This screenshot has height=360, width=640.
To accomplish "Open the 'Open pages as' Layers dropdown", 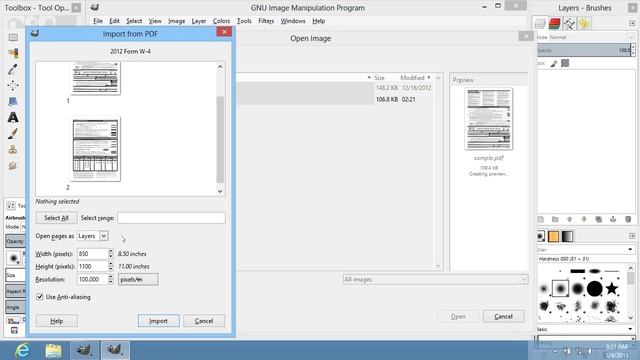I will coord(93,236).
